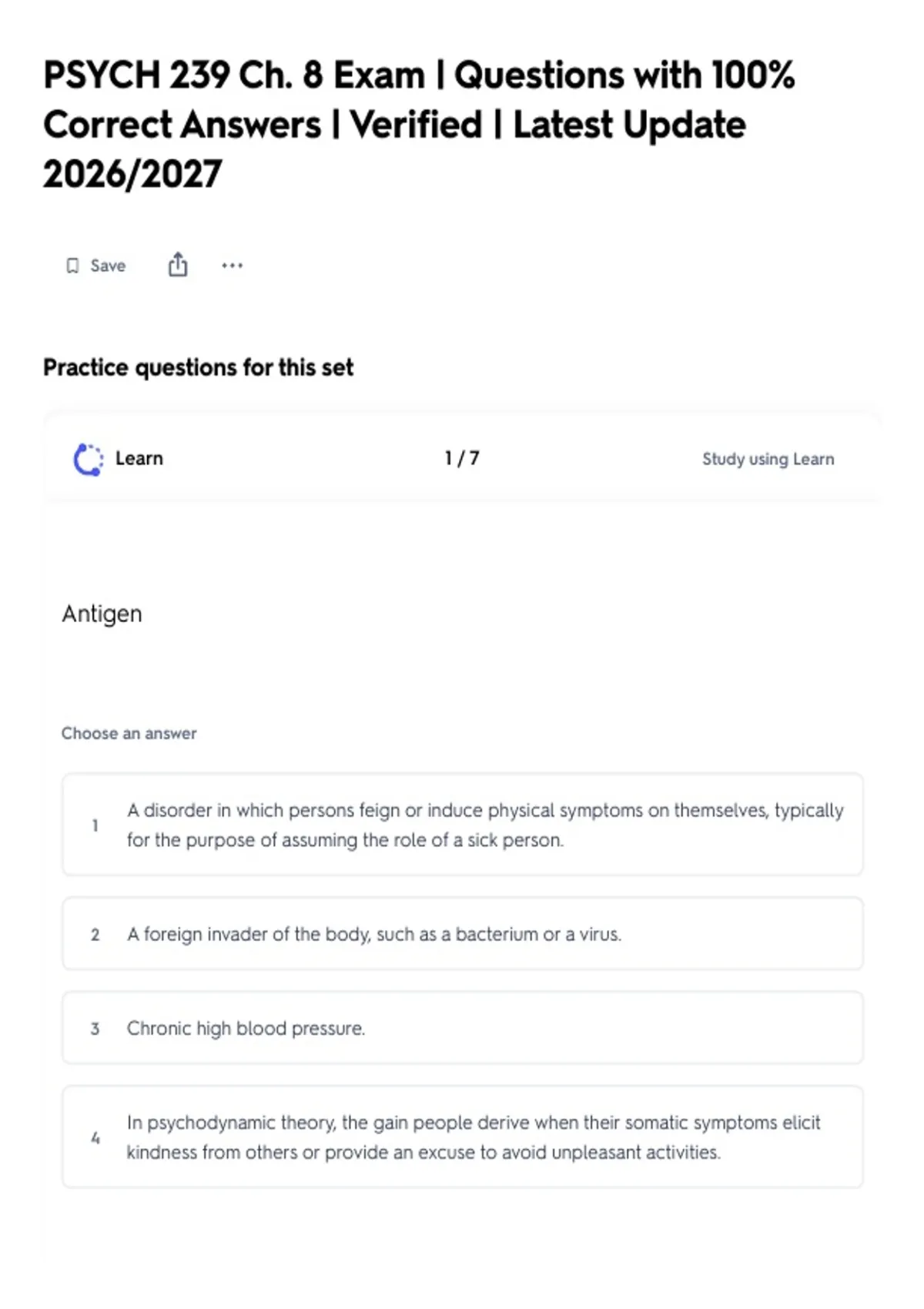Image resolution: width=924 pixels, height=1309 pixels.
Task: Click the PSYCH 239 Ch. 8 Exam title
Action: [x=419, y=125]
